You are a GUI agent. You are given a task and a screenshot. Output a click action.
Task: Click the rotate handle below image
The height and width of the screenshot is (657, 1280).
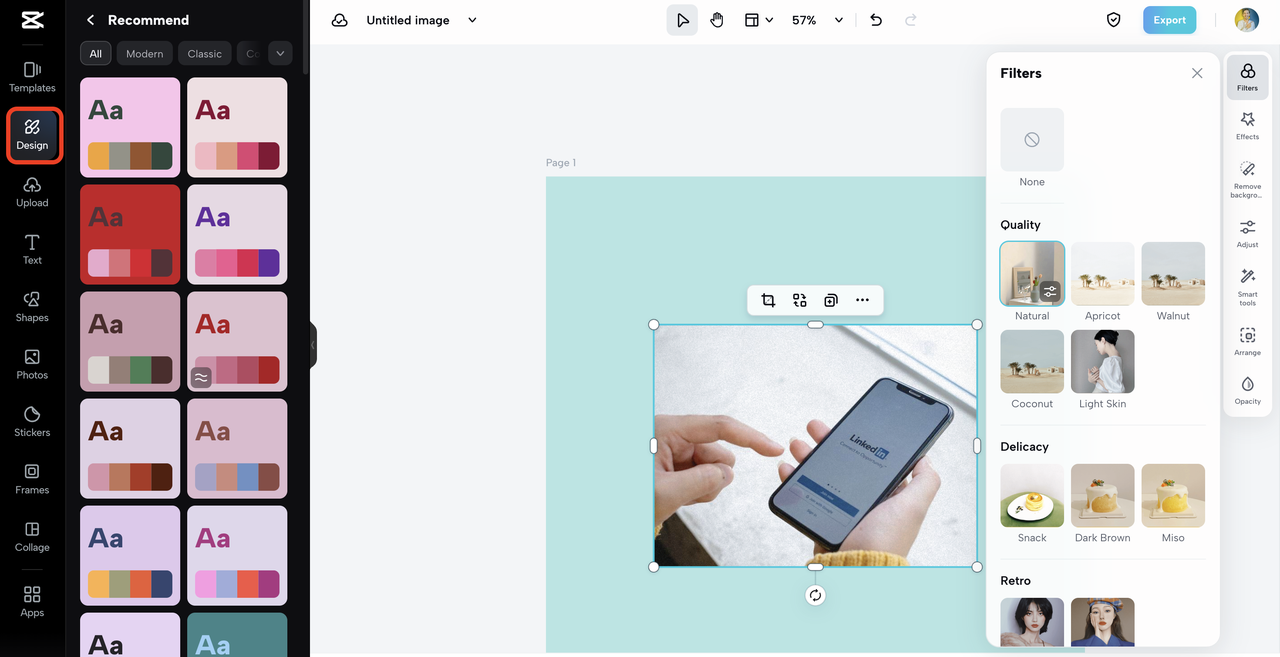point(815,595)
